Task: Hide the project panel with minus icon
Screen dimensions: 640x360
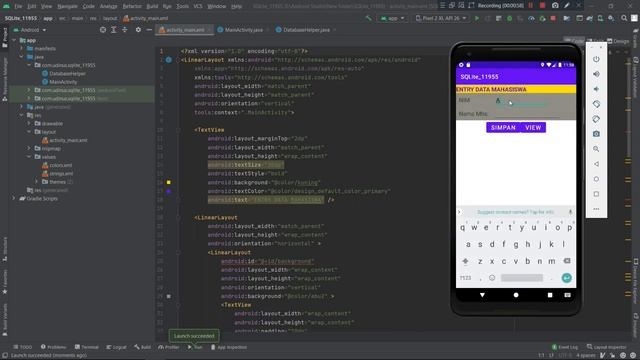Action: 149,30
